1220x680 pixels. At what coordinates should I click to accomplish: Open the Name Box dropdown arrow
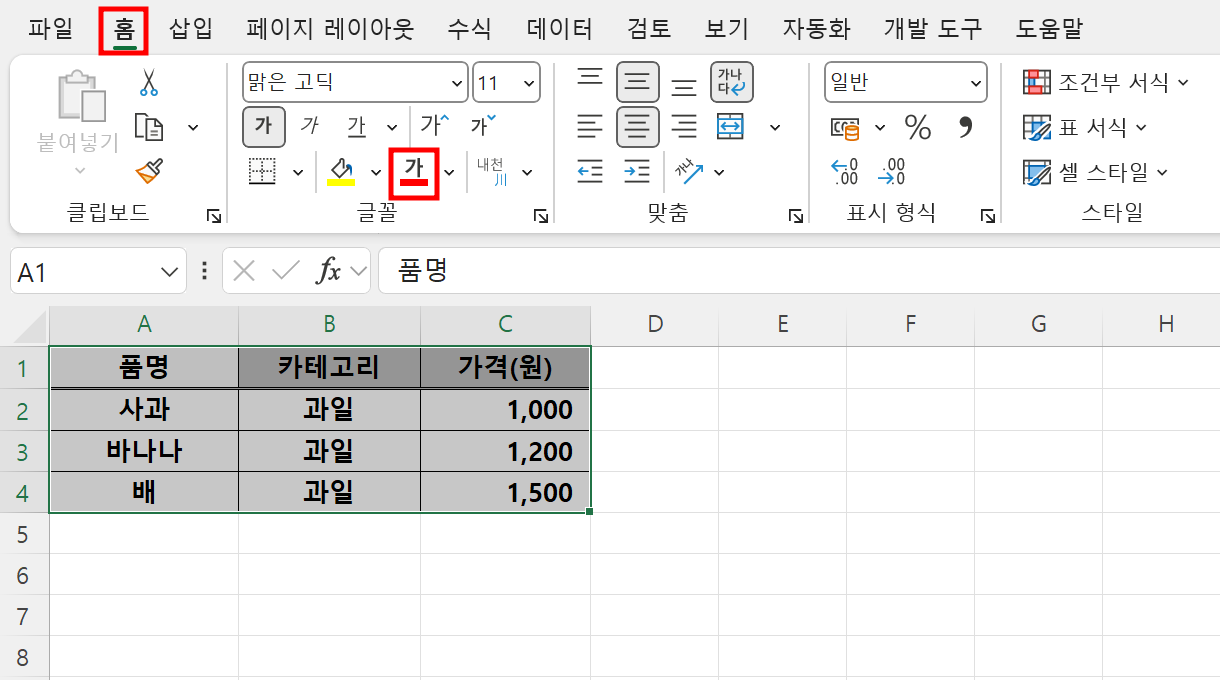(168, 271)
